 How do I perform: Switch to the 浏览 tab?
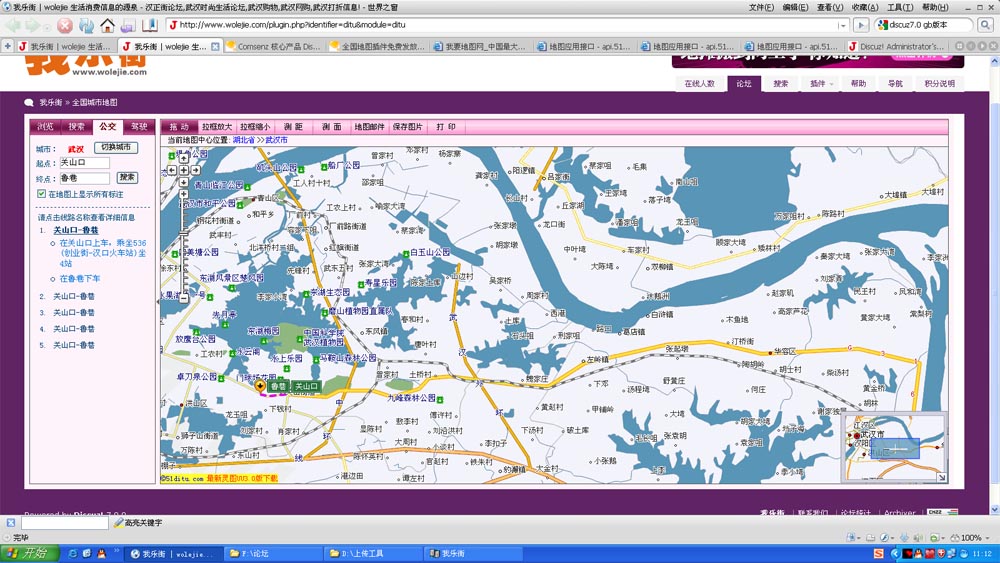45,126
